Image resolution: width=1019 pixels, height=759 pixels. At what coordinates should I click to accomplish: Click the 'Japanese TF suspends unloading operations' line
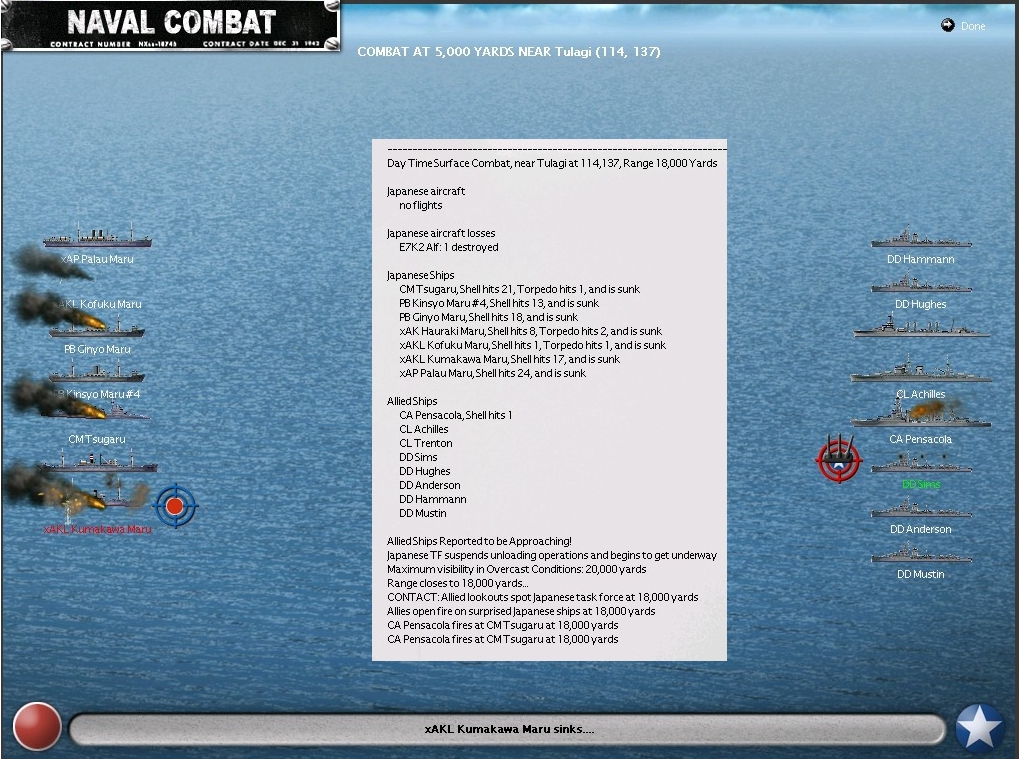pyautogui.click(x=552, y=556)
